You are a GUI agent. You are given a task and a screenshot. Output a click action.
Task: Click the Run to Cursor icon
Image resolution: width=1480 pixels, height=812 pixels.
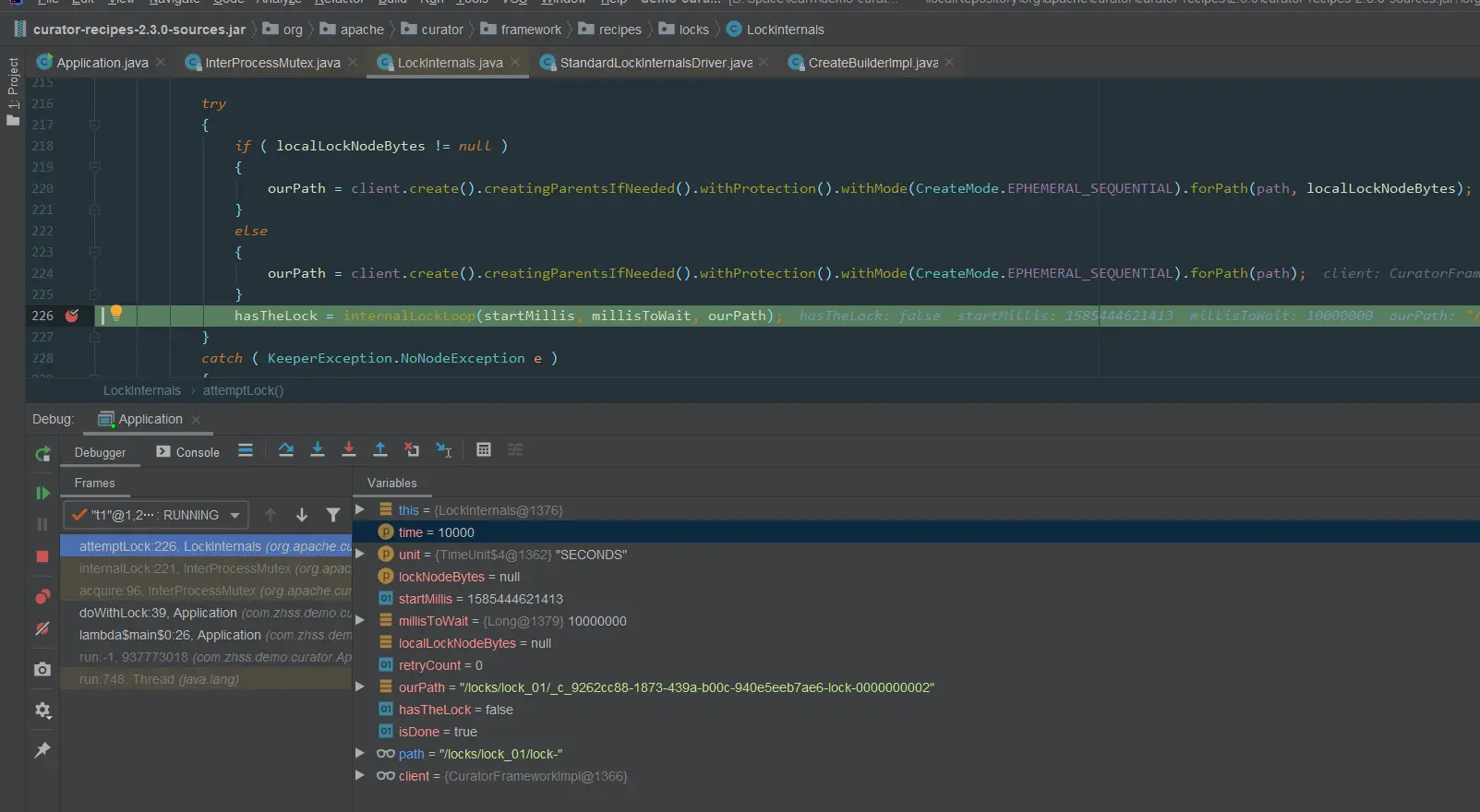tap(444, 450)
